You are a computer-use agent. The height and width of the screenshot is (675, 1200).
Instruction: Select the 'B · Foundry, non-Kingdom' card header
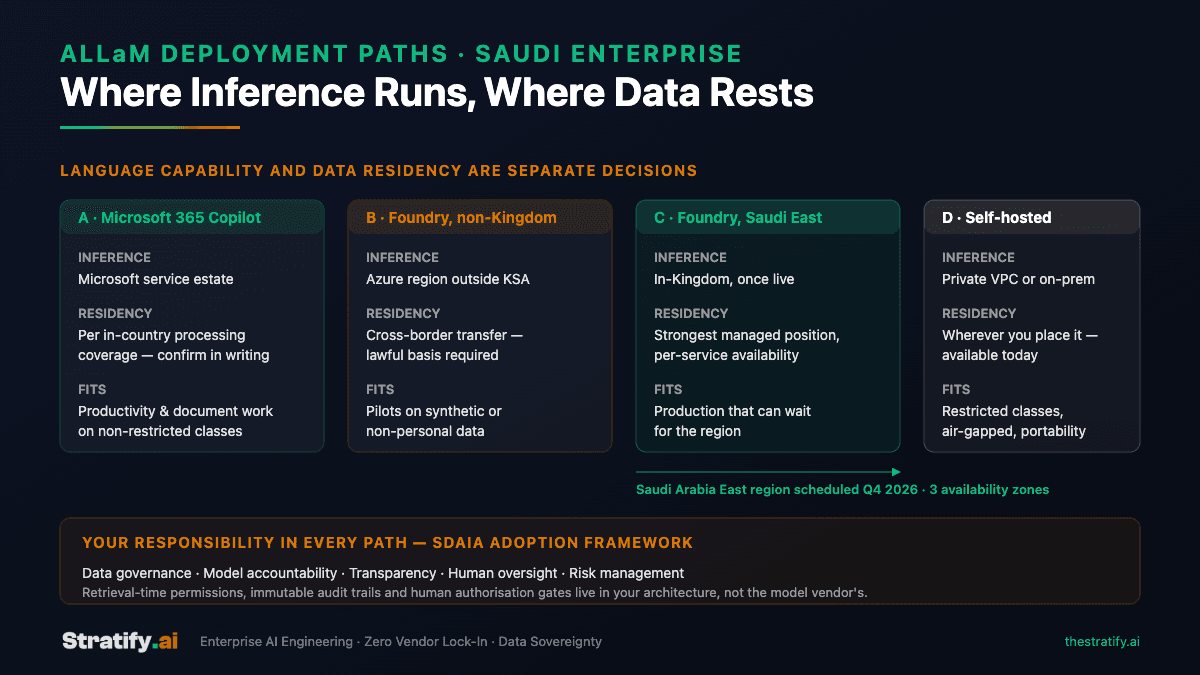click(x=480, y=217)
